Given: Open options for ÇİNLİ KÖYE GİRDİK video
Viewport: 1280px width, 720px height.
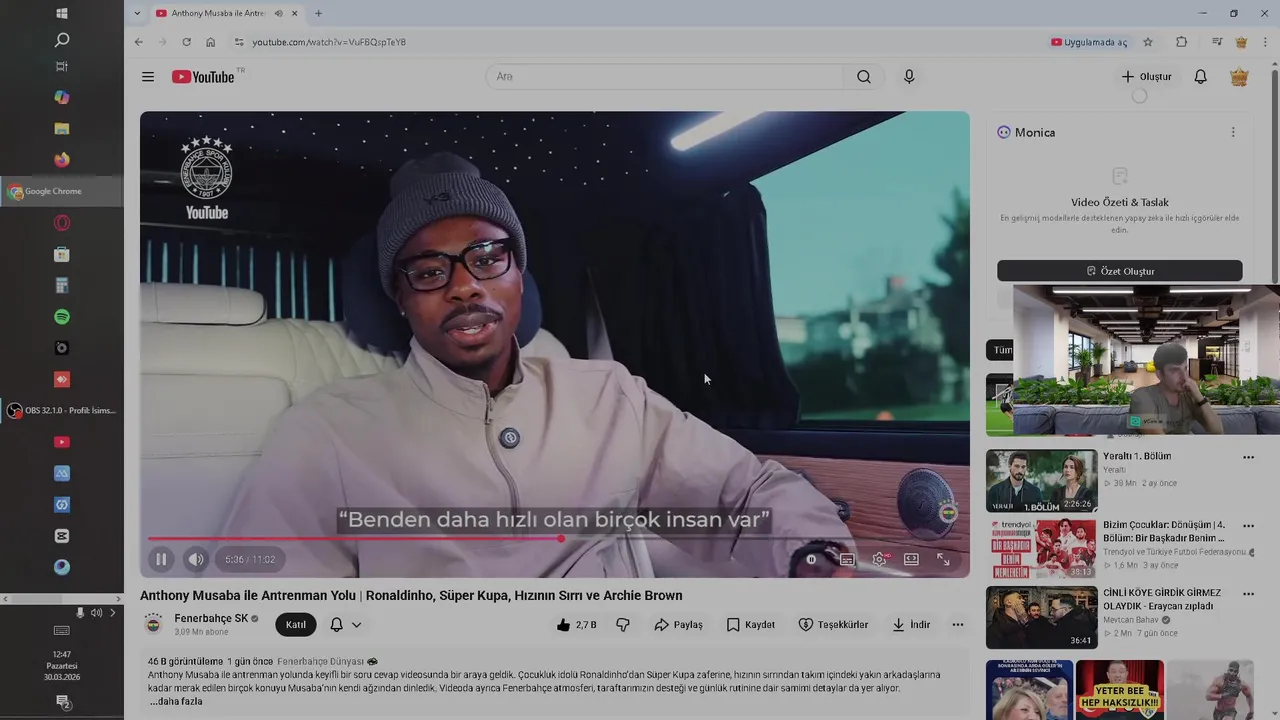Looking at the screenshot, I should click(1248, 594).
